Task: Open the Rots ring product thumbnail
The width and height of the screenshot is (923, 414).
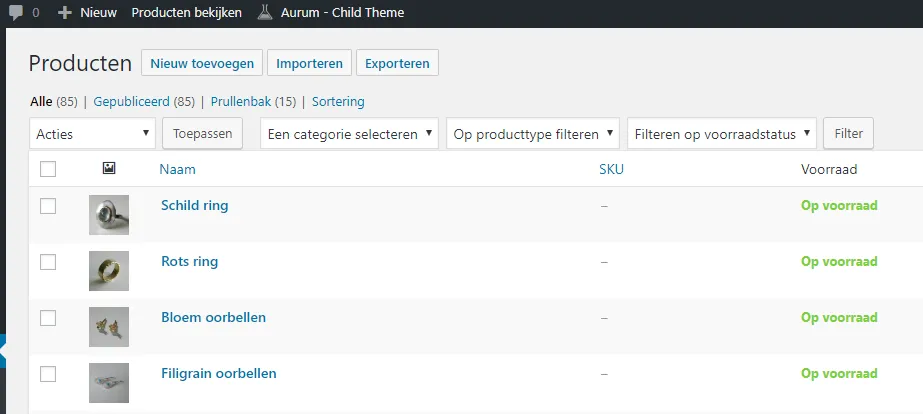Action: (x=109, y=270)
